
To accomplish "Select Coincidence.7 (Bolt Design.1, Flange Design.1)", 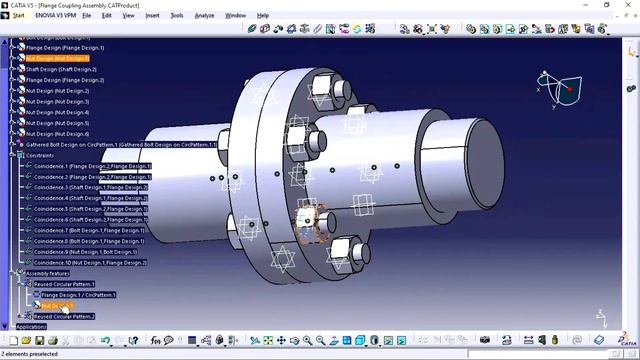I will coord(89,231).
